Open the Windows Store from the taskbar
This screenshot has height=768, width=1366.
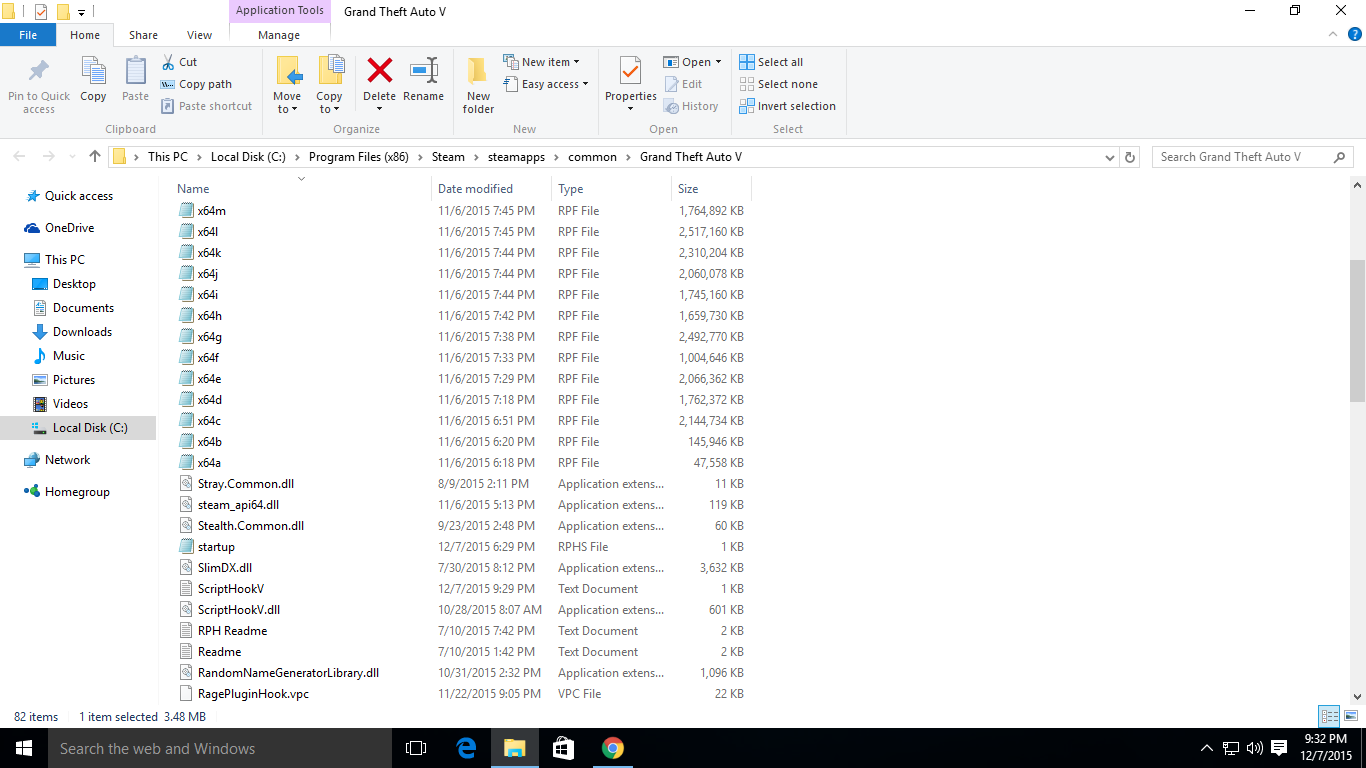coord(564,748)
